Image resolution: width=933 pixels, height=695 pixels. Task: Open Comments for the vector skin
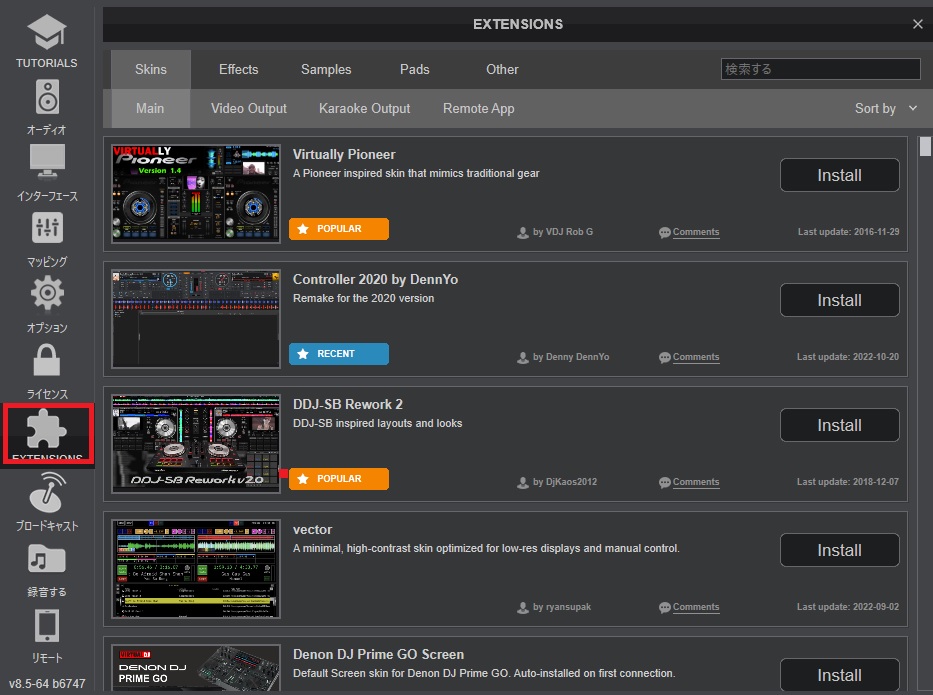pos(696,607)
